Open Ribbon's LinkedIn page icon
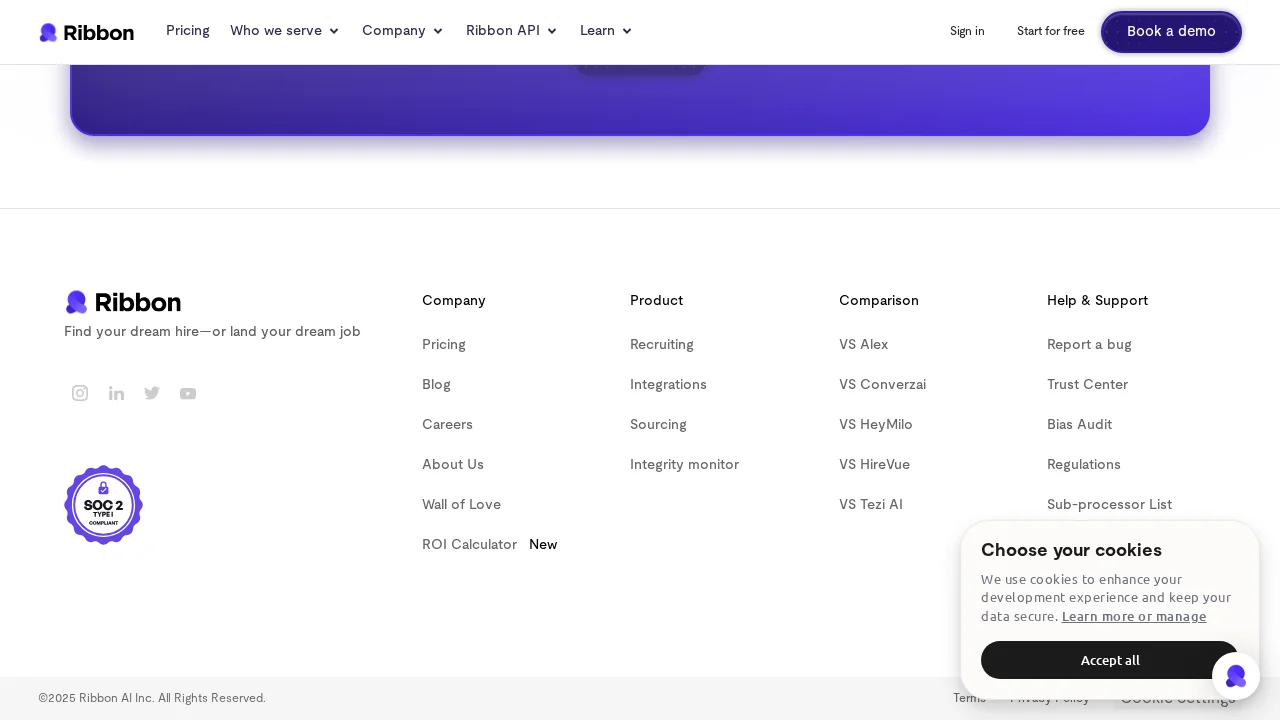 (x=116, y=393)
